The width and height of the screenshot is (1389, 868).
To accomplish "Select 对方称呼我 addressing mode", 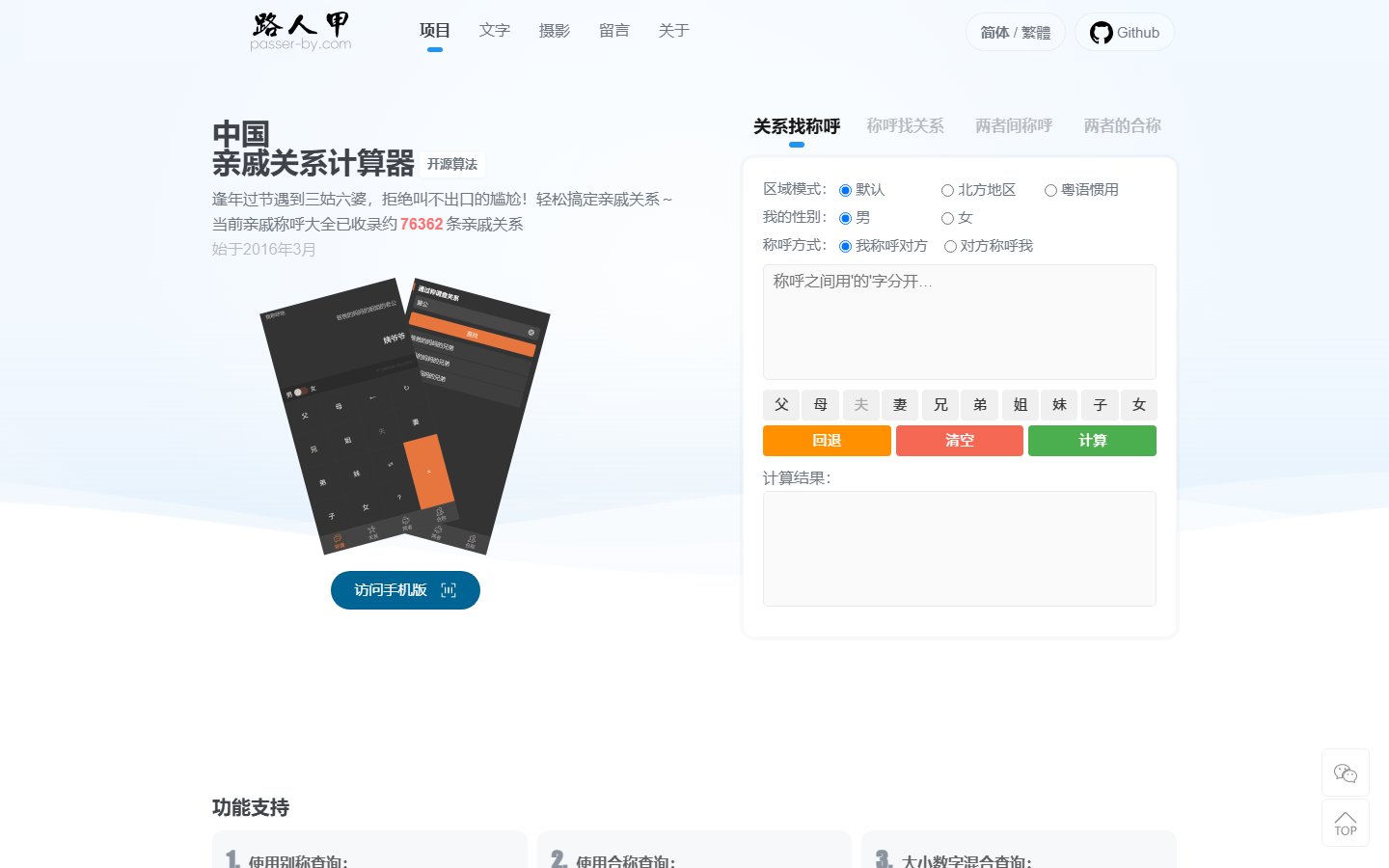I will coord(950,246).
